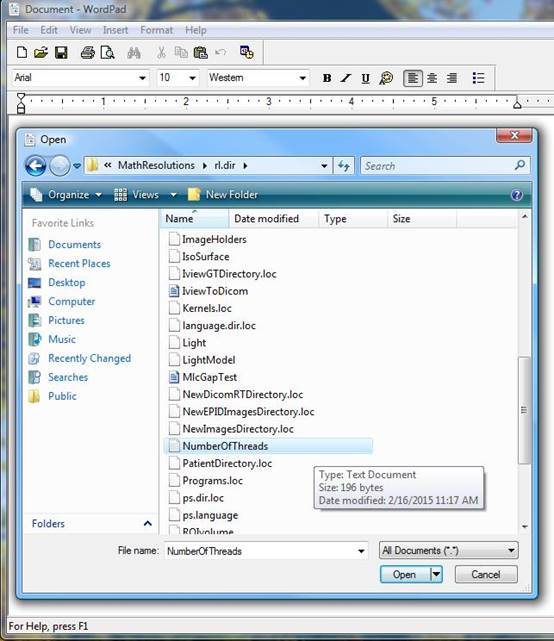Open the Help menu
This screenshot has height=641, width=554.
pyautogui.click(x=195, y=30)
